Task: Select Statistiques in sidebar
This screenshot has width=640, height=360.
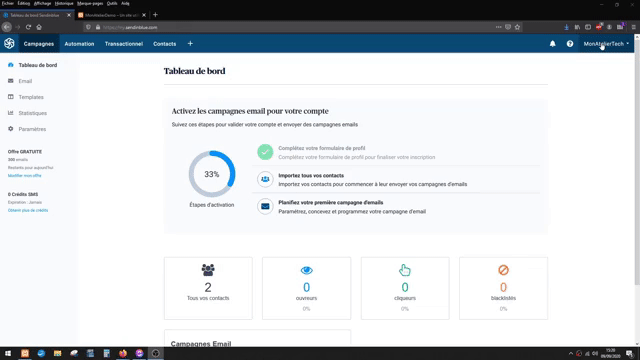Action: (x=33, y=113)
